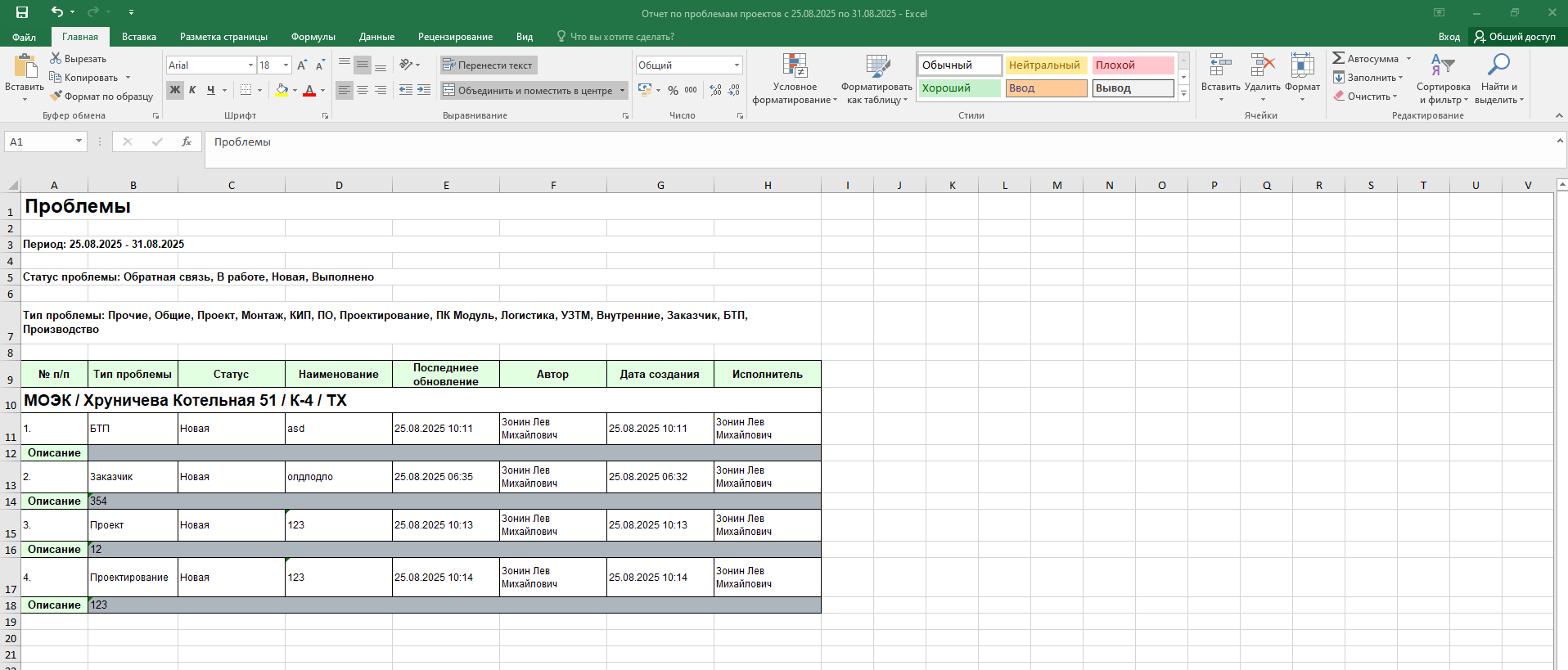Click the Find and Select magnifier icon
Image resolution: width=1568 pixels, height=670 pixels.
coord(1498,65)
